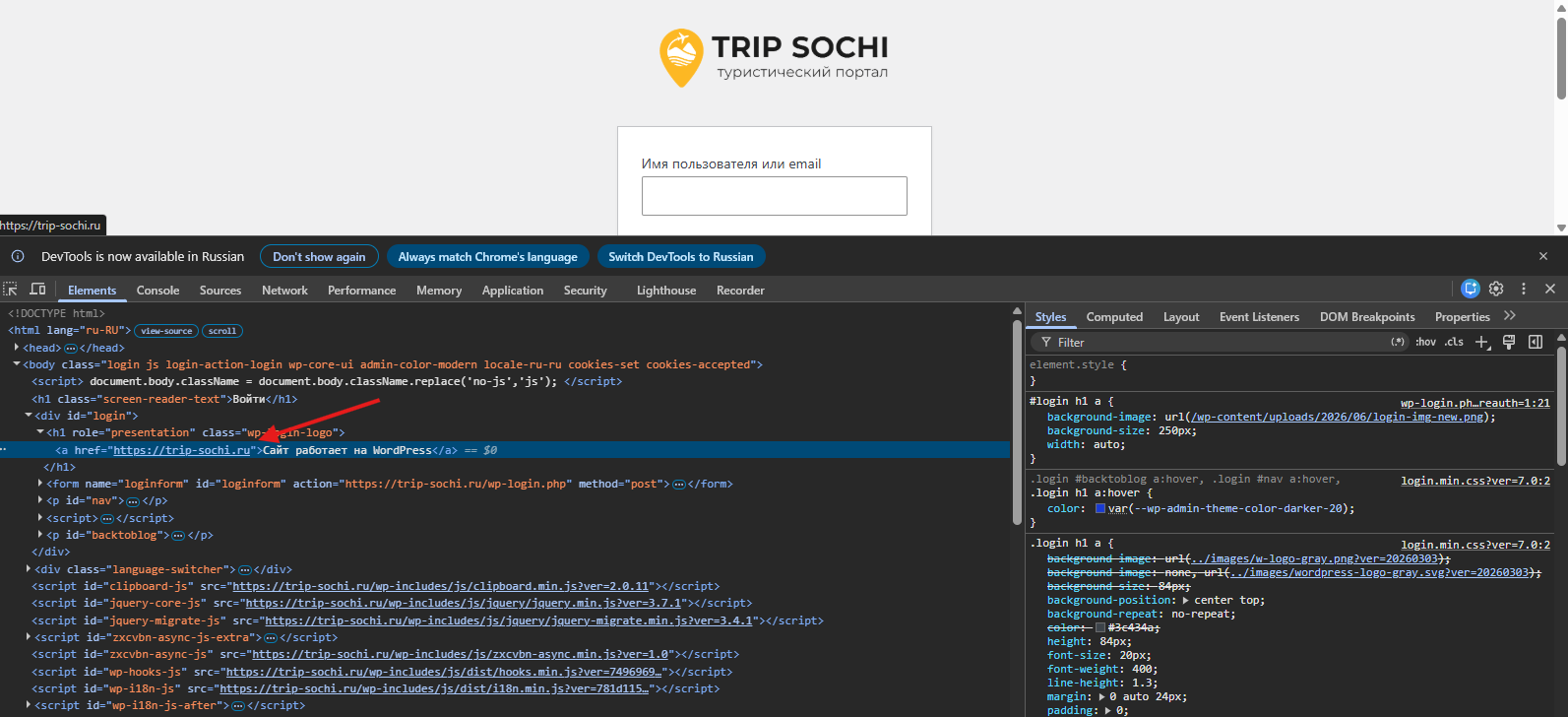Open the Security tab
The image size is (1568, 717).
(x=586, y=291)
